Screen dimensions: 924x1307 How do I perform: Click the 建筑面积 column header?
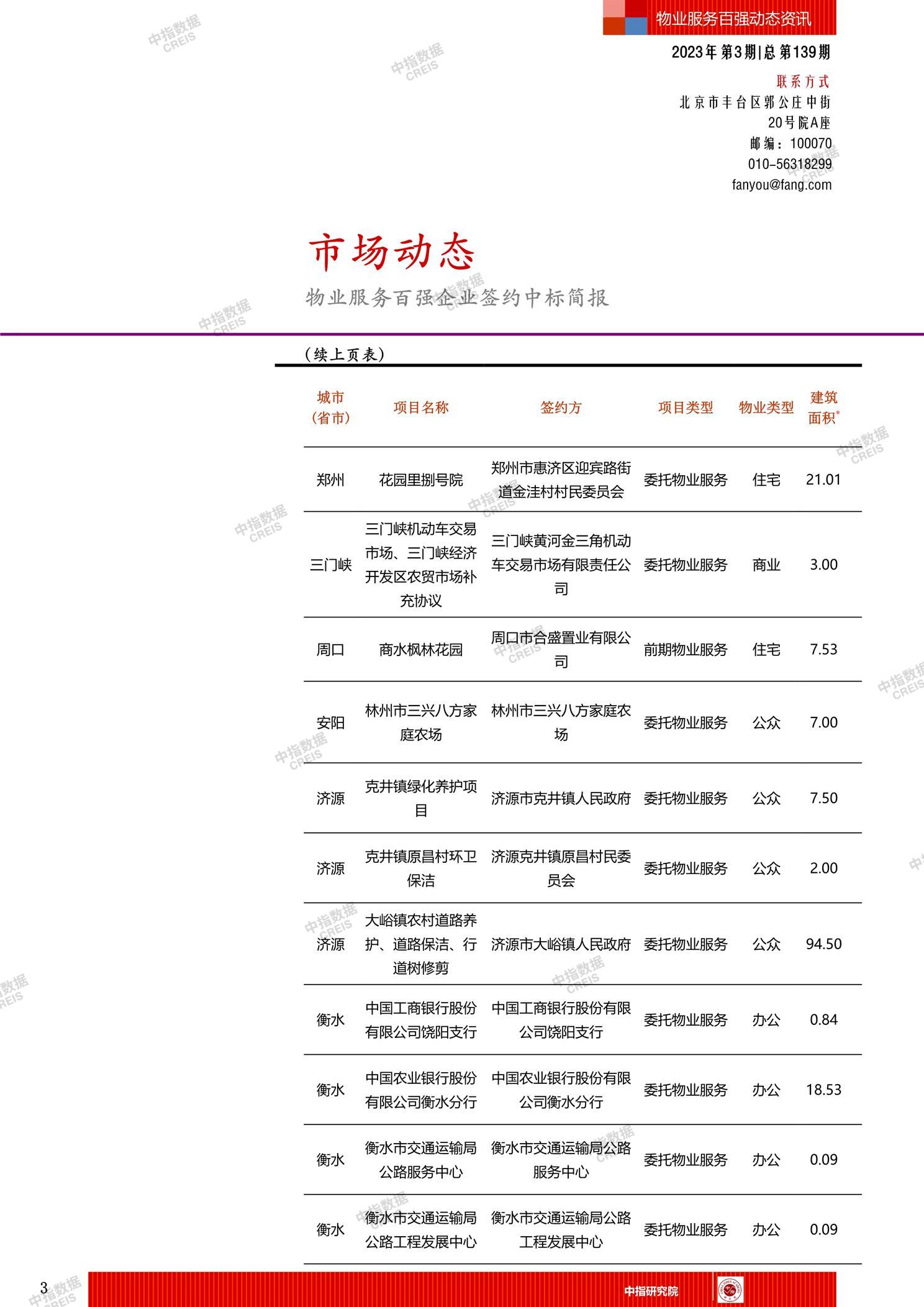pos(823,408)
